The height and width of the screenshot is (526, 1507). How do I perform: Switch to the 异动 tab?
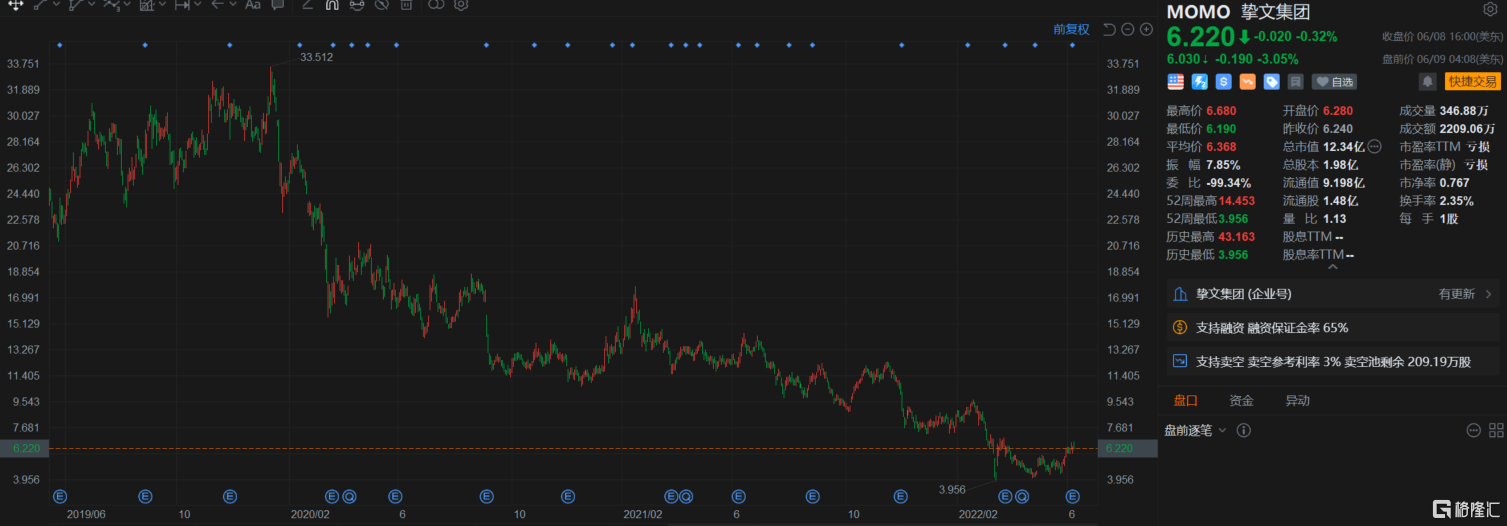(x=1297, y=401)
